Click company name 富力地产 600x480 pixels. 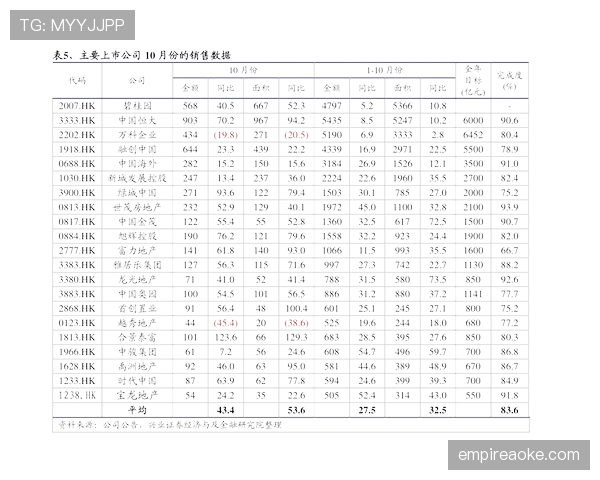(137, 250)
